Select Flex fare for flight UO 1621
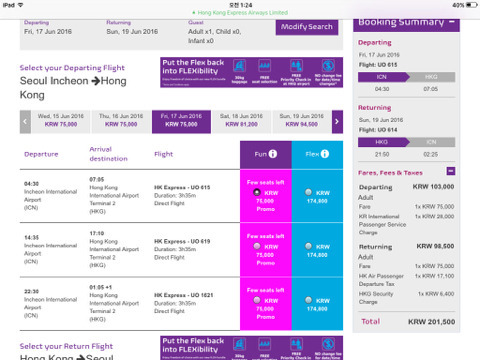The image size is (480, 360). (309, 300)
